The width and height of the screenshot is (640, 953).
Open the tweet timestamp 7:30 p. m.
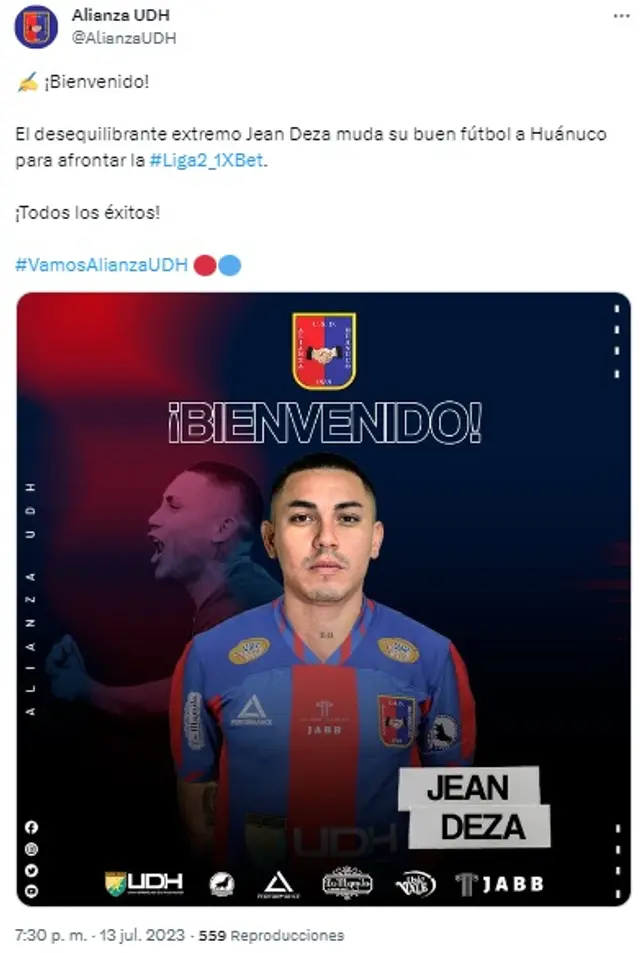point(52,935)
